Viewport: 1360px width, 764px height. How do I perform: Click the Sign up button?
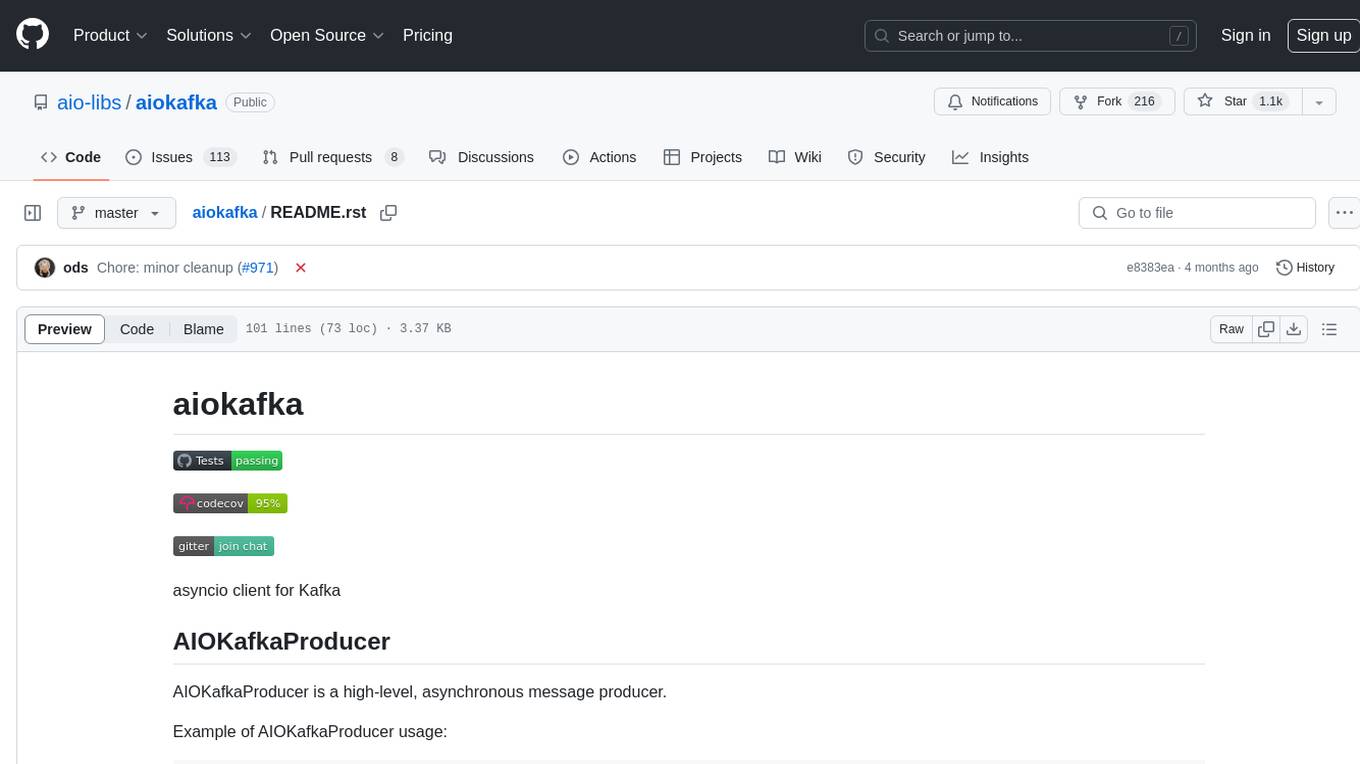pyautogui.click(x=1323, y=35)
